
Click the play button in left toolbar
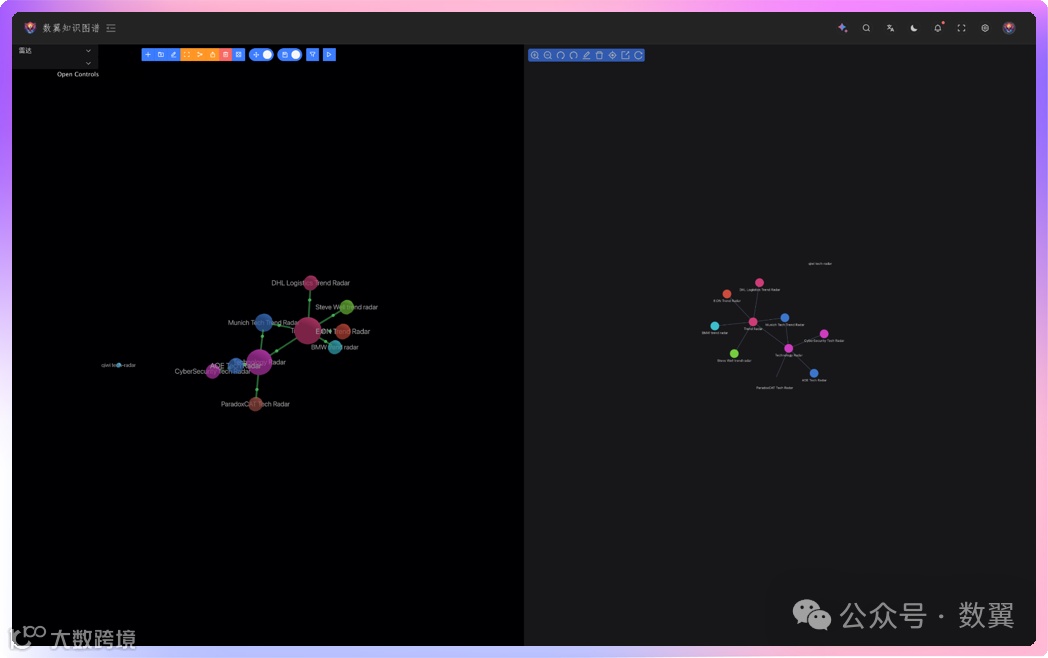coord(330,55)
